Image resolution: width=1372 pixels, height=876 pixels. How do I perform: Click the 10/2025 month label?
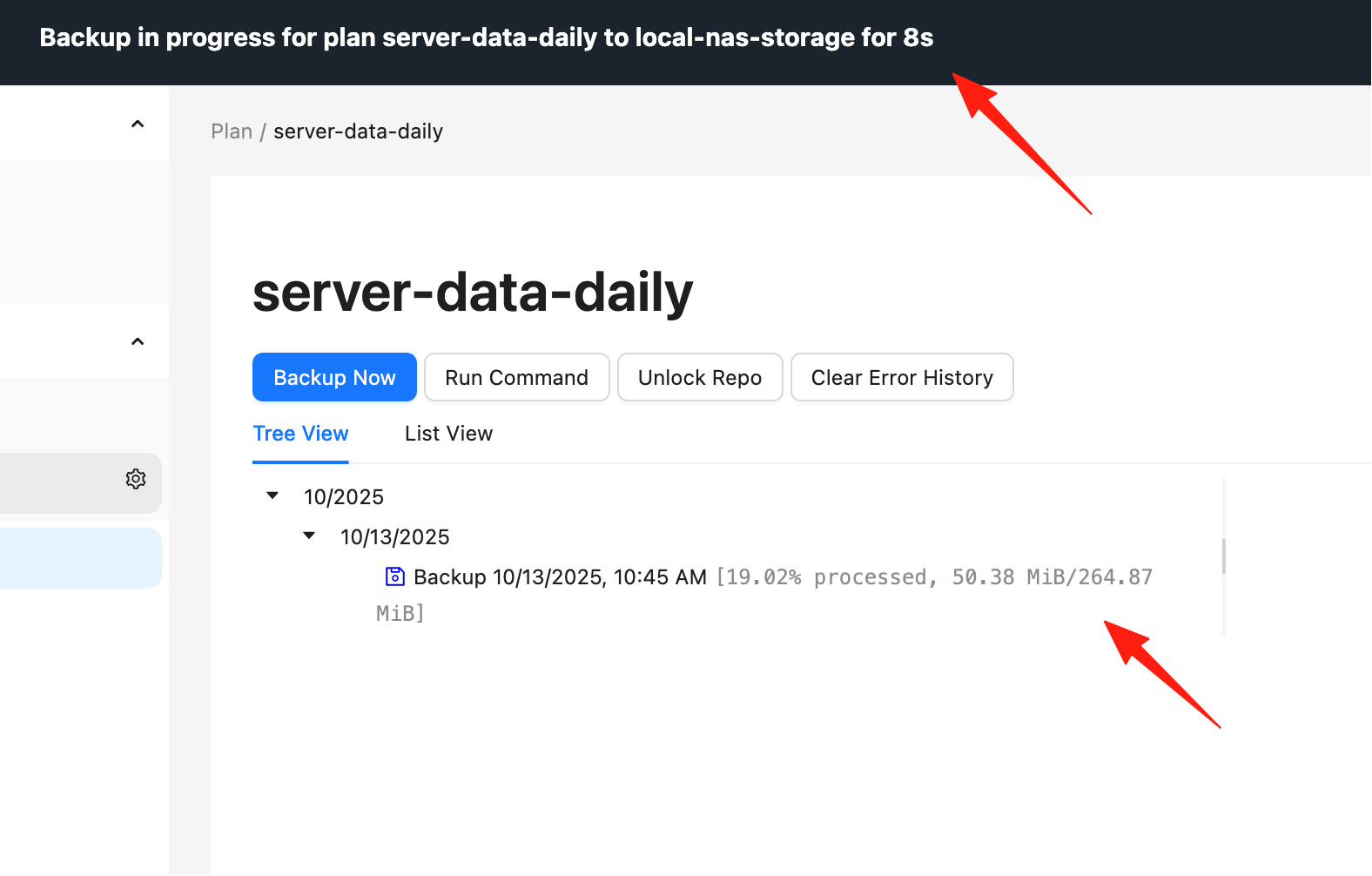344,496
